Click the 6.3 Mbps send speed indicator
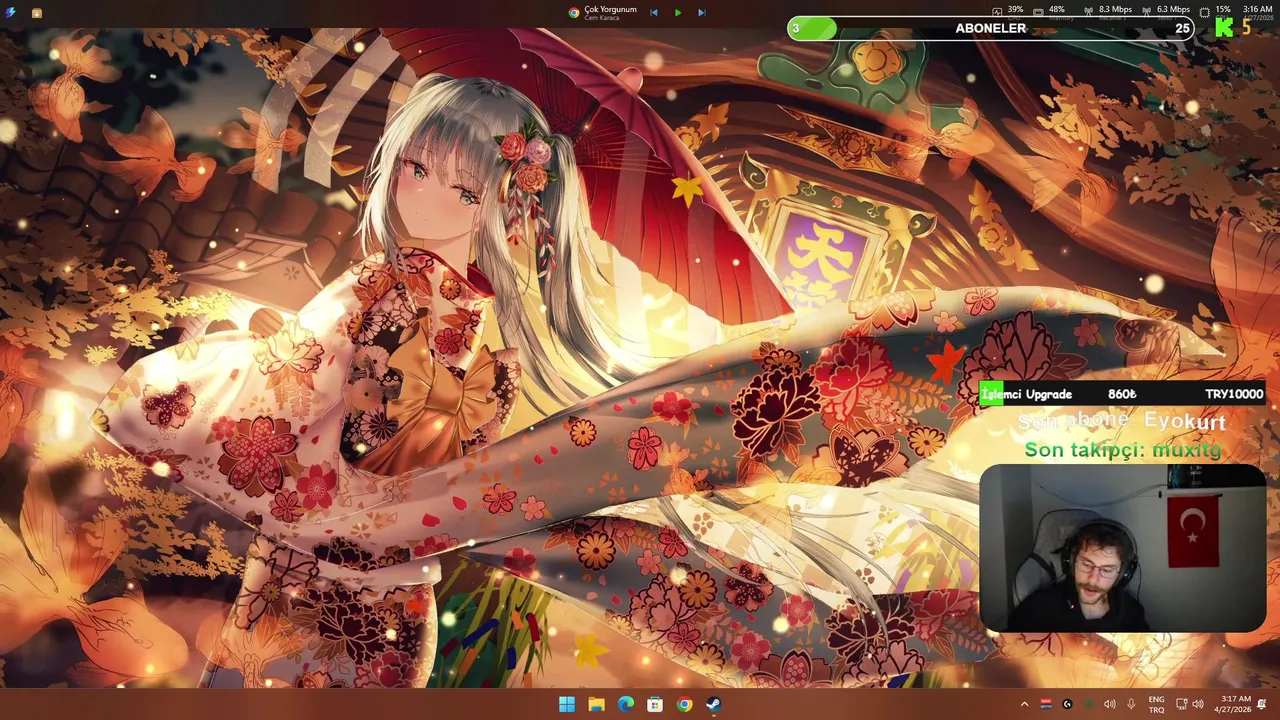Image resolution: width=1280 pixels, height=720 pixels. [x=1166, y=12]
